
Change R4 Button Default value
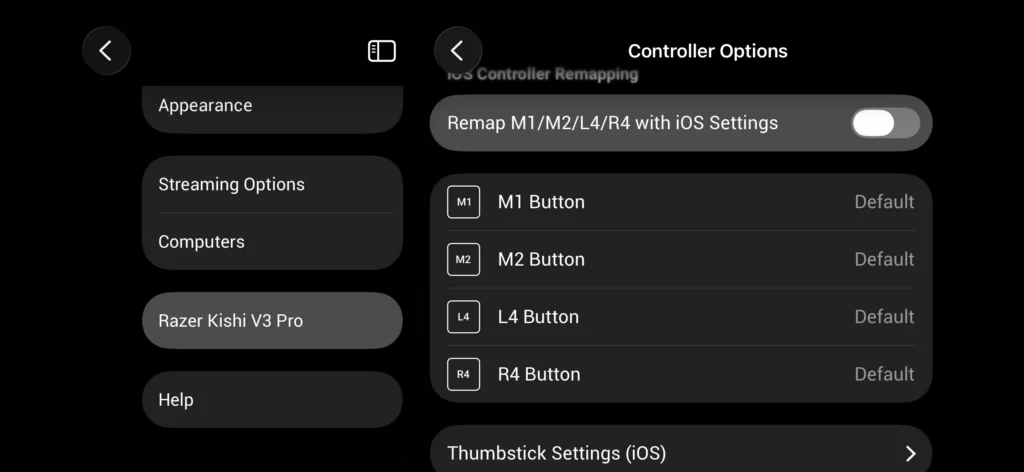coord(884,374)
